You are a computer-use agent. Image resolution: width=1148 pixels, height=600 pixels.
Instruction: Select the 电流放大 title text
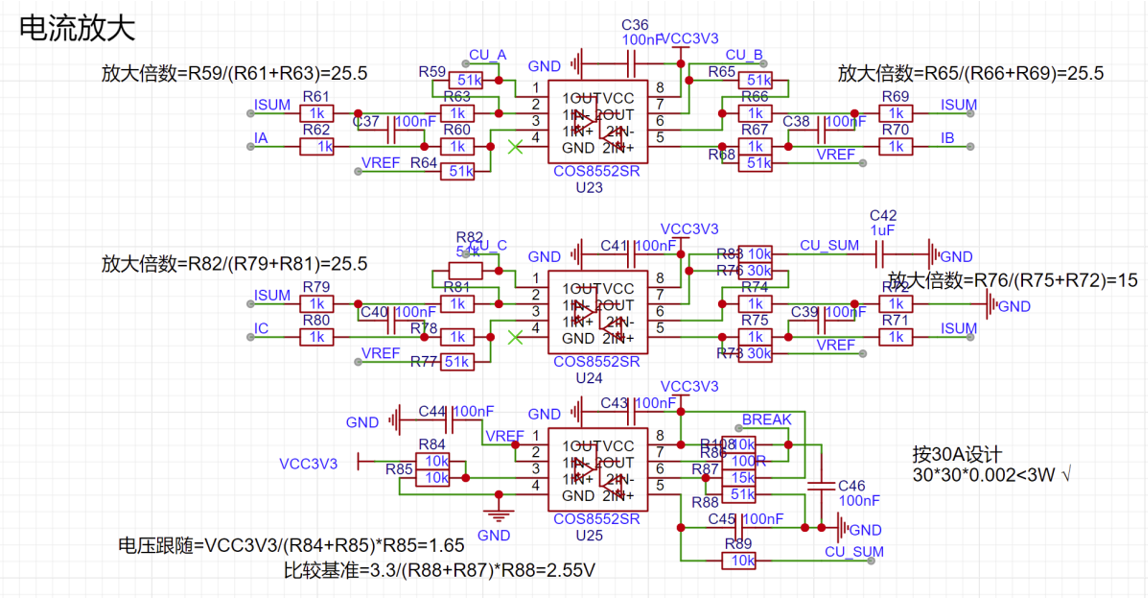76,29
